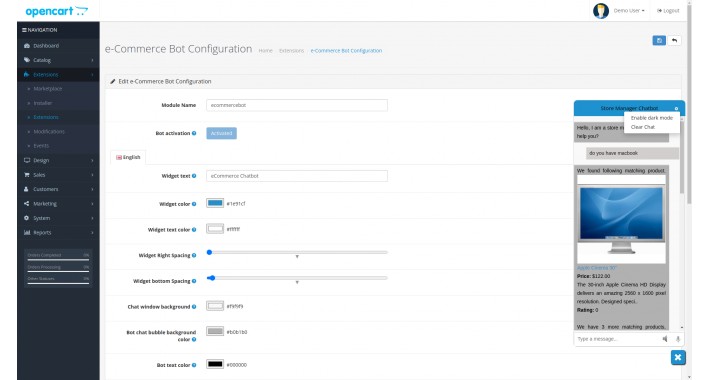Click the back/cancel arrow icon button

[x=674, y=40]
